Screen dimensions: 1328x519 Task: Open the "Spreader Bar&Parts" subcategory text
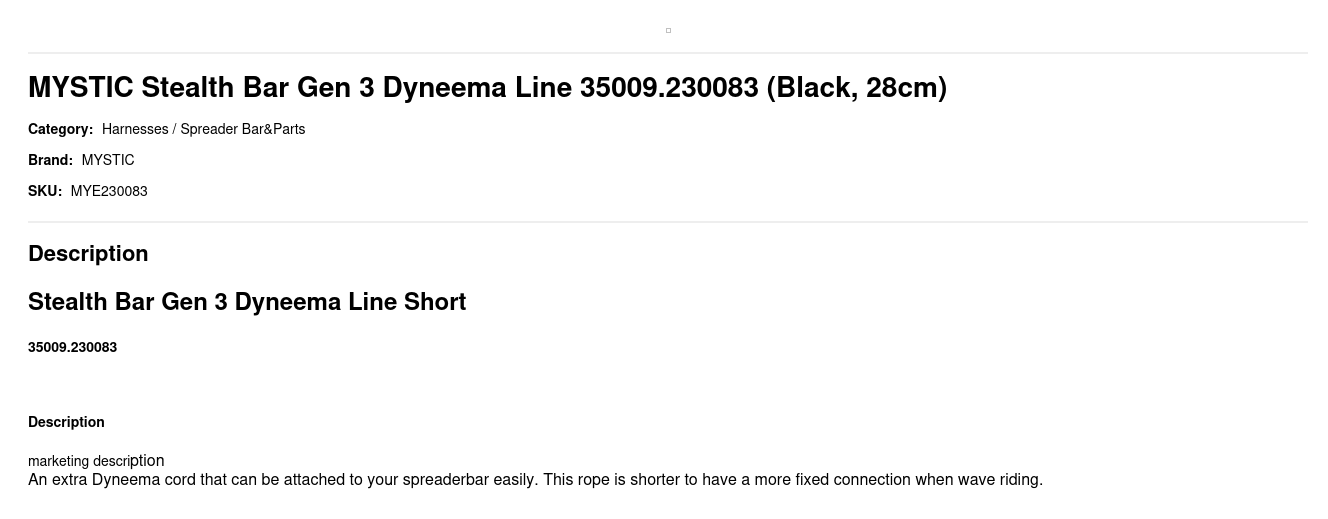point(243,129)
